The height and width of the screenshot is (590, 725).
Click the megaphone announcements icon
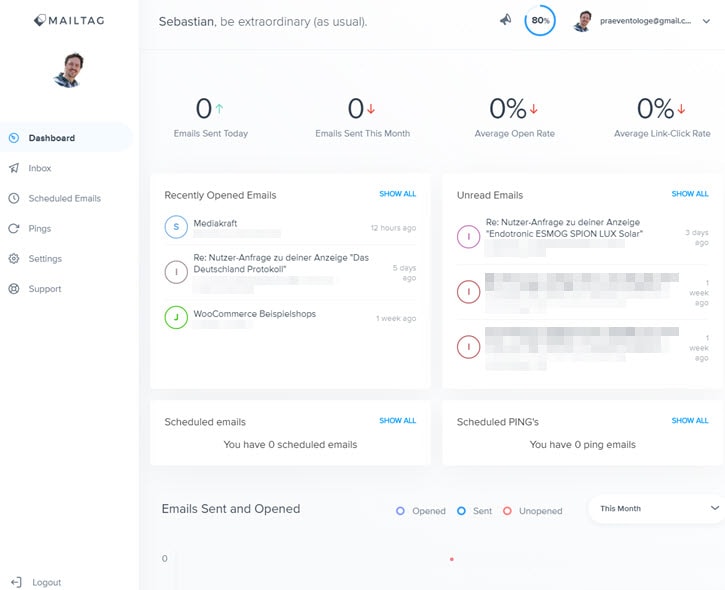tap(506, 19)
